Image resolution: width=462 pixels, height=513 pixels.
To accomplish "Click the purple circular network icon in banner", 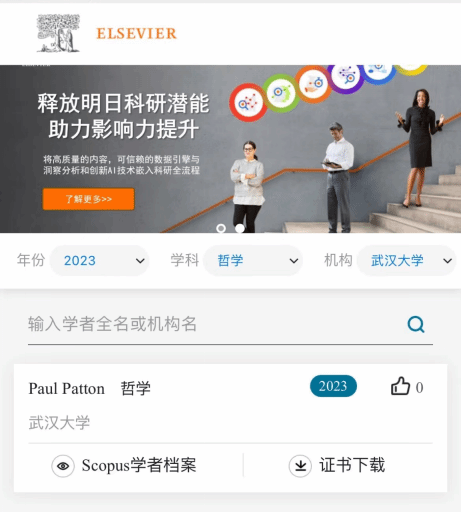I will tap(346, 77).
